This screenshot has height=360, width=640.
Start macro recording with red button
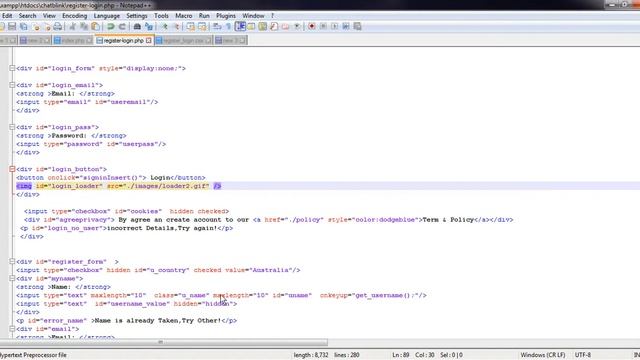pos(312,27)
